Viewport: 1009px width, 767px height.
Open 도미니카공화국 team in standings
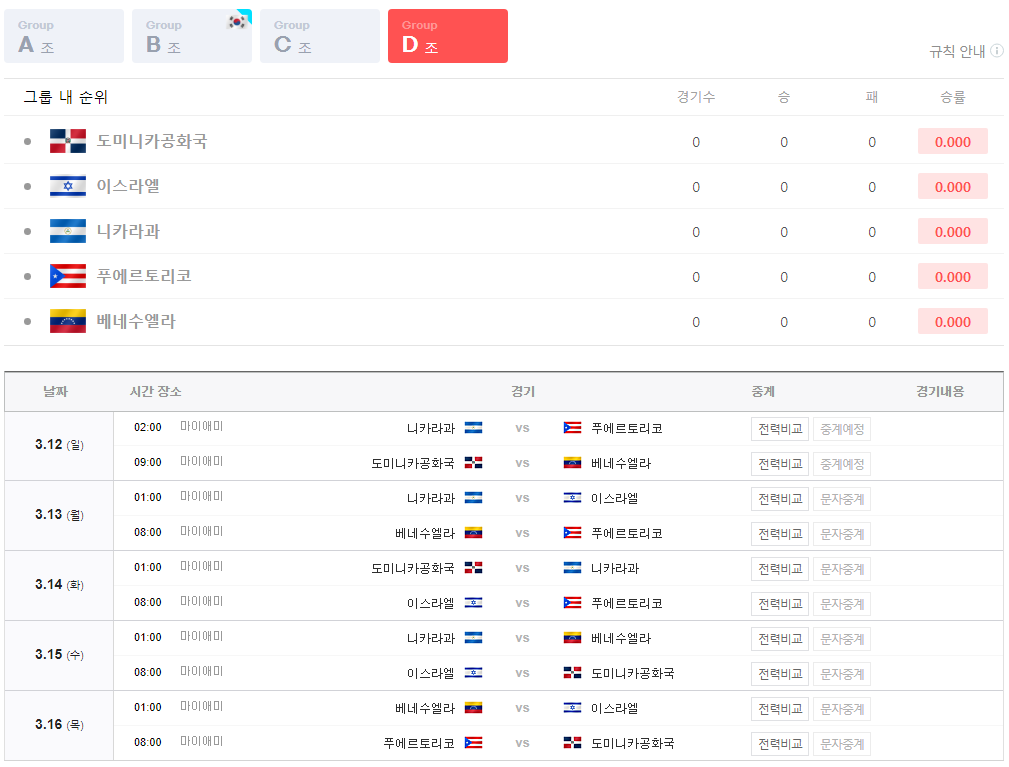coord(152,141)
